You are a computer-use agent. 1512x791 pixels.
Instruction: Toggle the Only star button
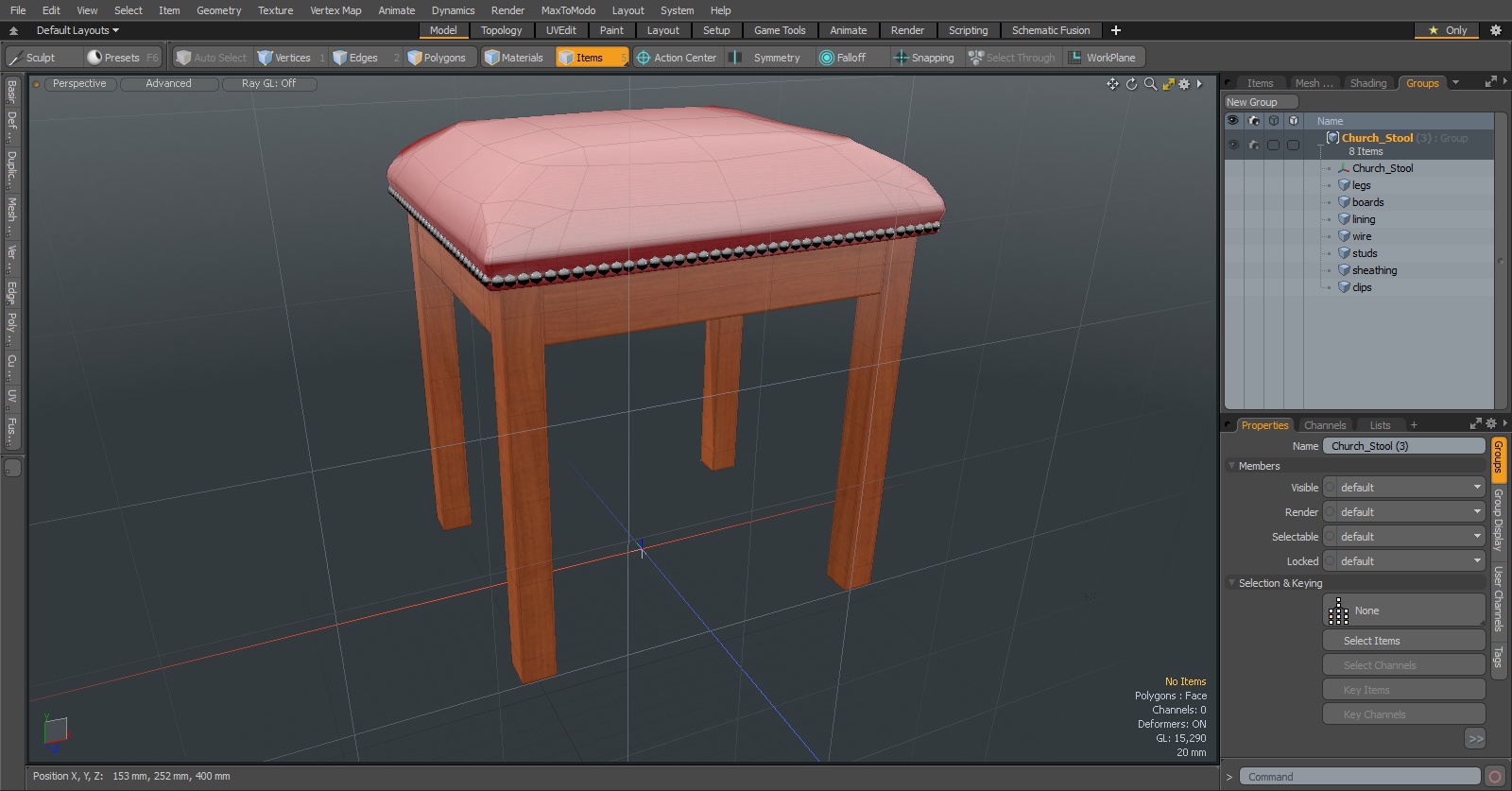click(1447, 30)
